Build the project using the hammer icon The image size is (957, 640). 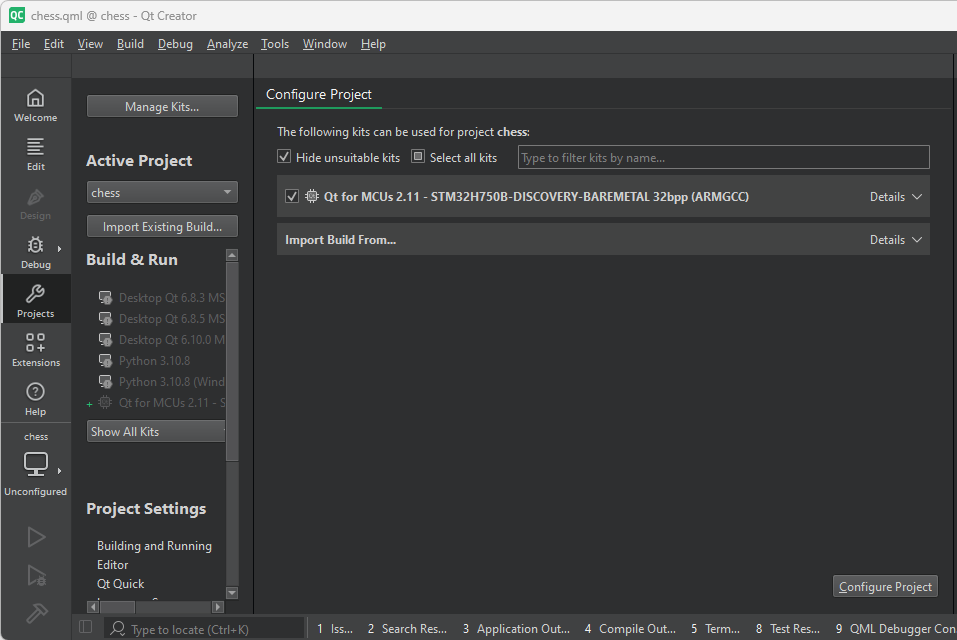click(35, 612)
